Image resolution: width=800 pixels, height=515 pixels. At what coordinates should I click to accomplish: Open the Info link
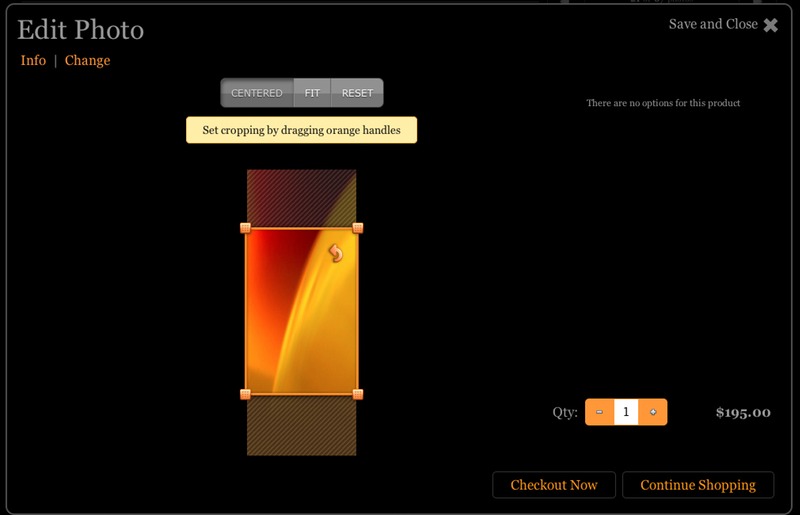tap(33, 60)
